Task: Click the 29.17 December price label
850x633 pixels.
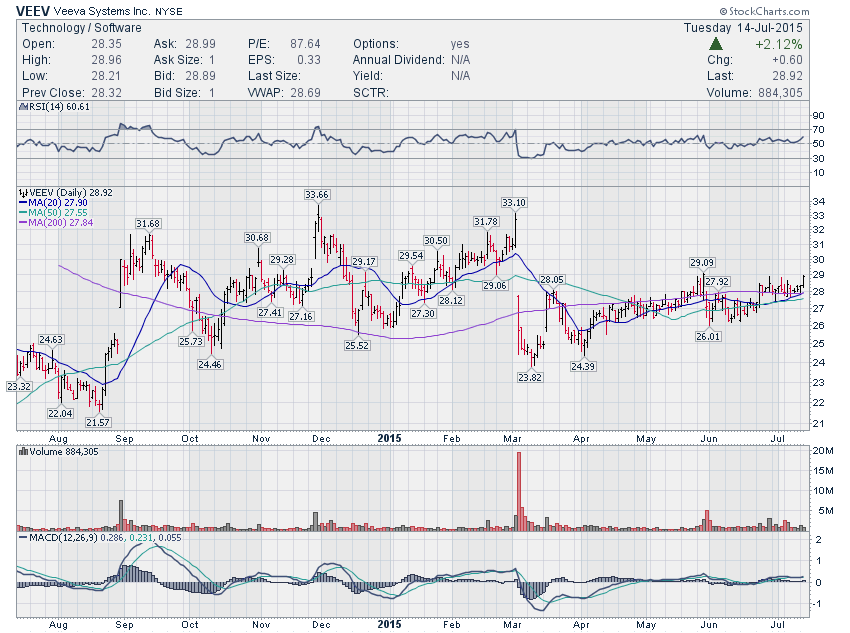Action: pyautogui.click(x=364, y=261)
